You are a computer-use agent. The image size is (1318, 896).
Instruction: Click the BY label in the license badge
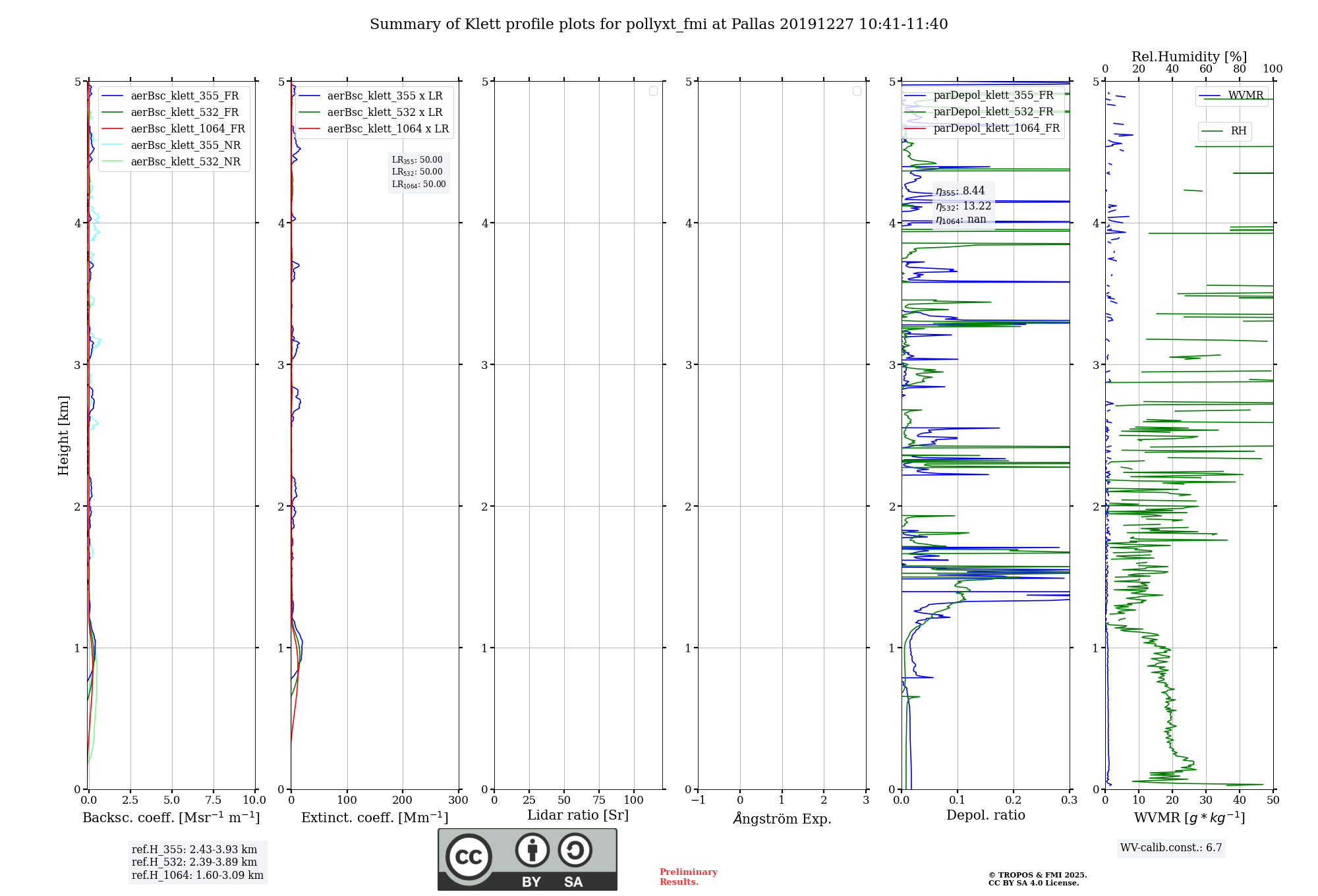click(x=531, y=882)
